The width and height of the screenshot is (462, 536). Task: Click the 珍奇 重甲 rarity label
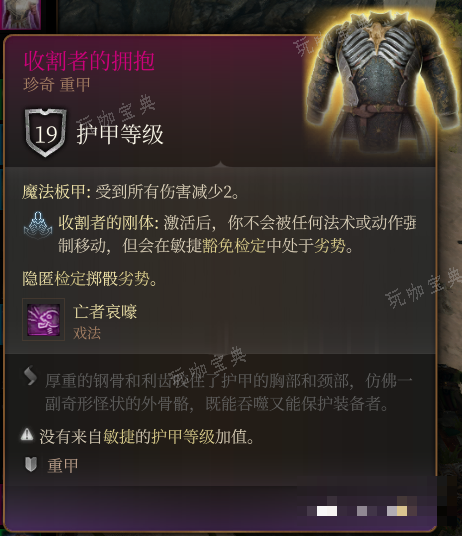(x=57, y=84)
